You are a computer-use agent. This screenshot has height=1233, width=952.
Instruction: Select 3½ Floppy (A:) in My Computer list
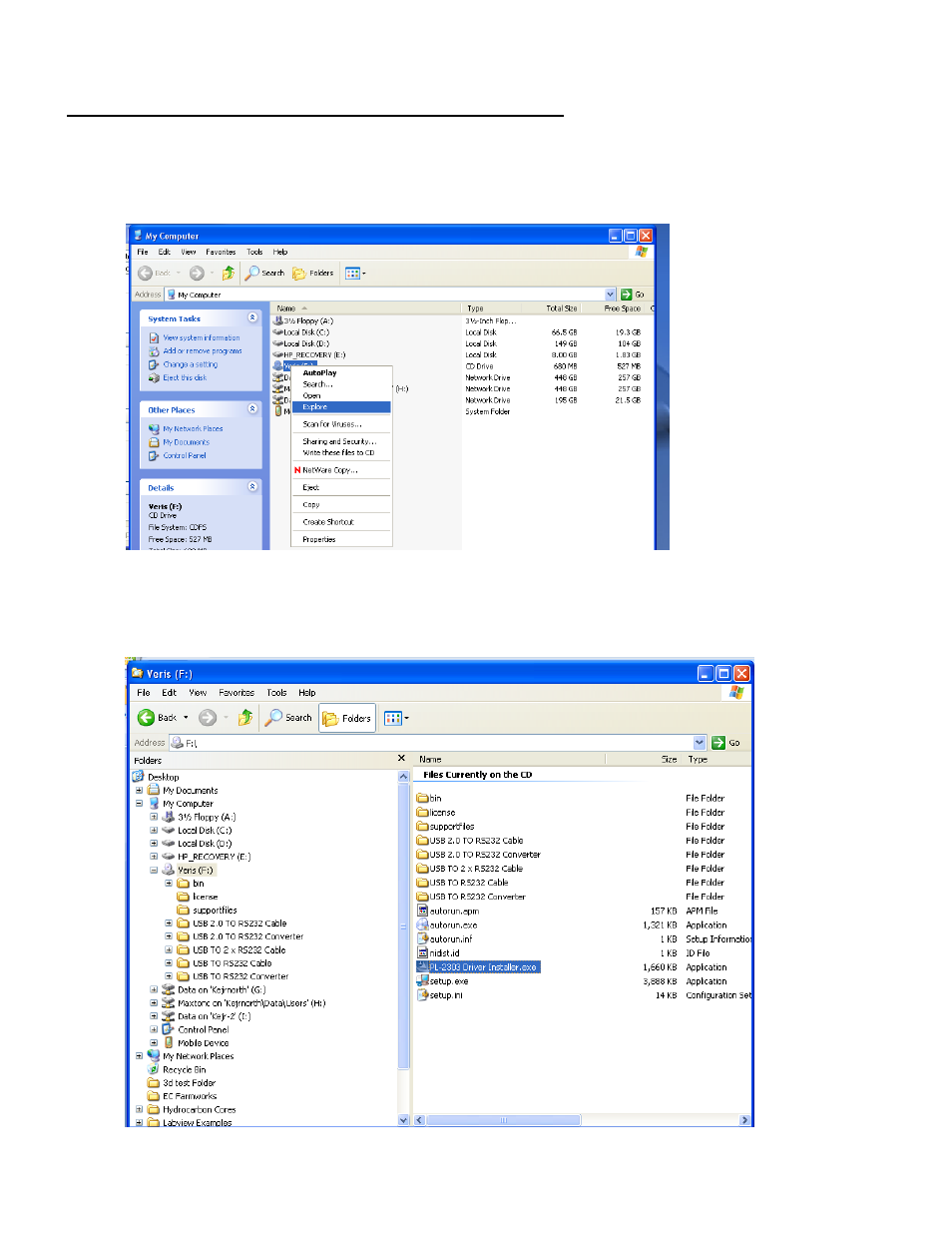(303, 320)
